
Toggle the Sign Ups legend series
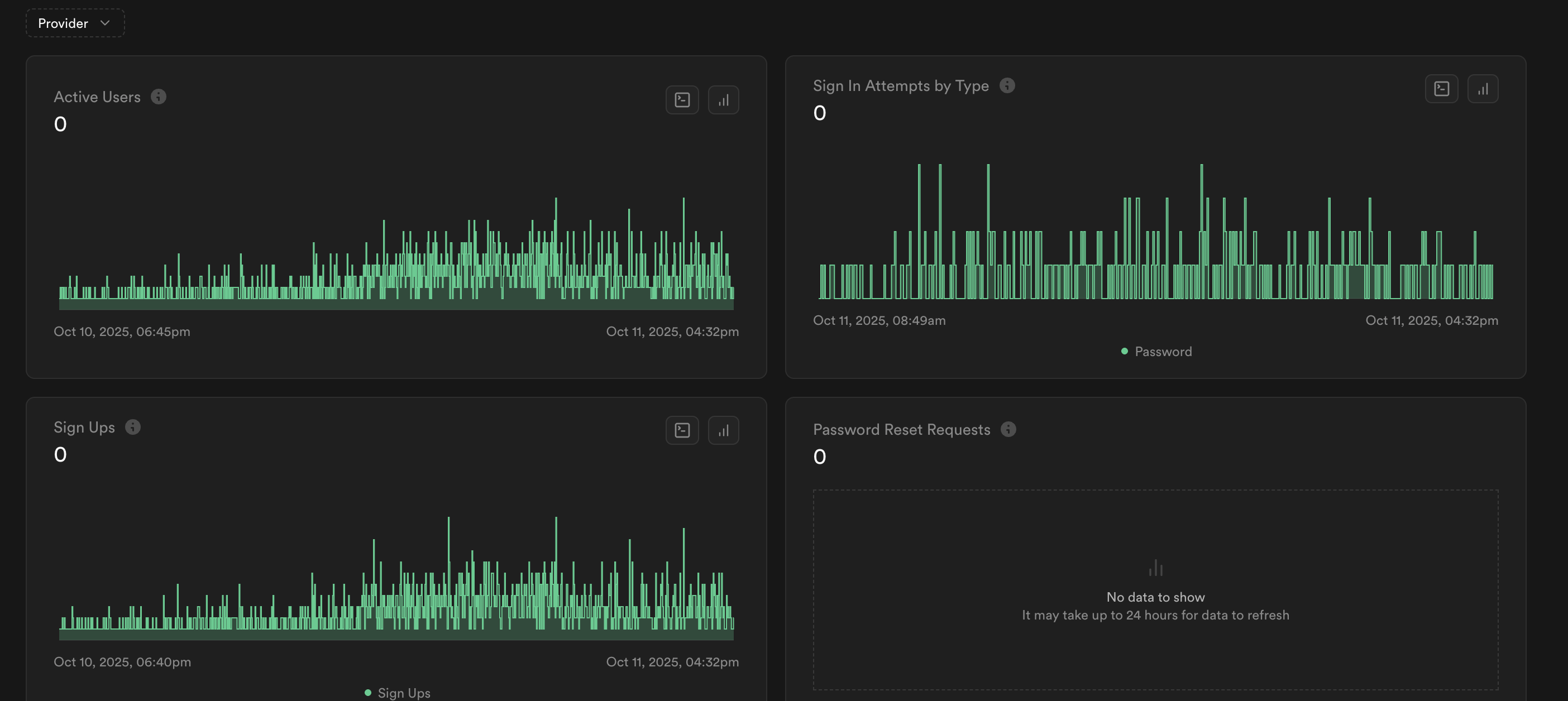pyautogui.click(x=404, y=693)
